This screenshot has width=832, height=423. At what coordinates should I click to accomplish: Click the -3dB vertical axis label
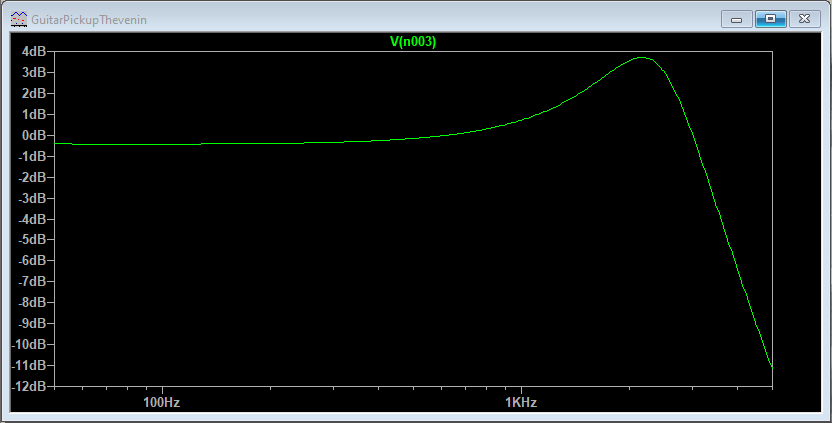click(32, 198)
